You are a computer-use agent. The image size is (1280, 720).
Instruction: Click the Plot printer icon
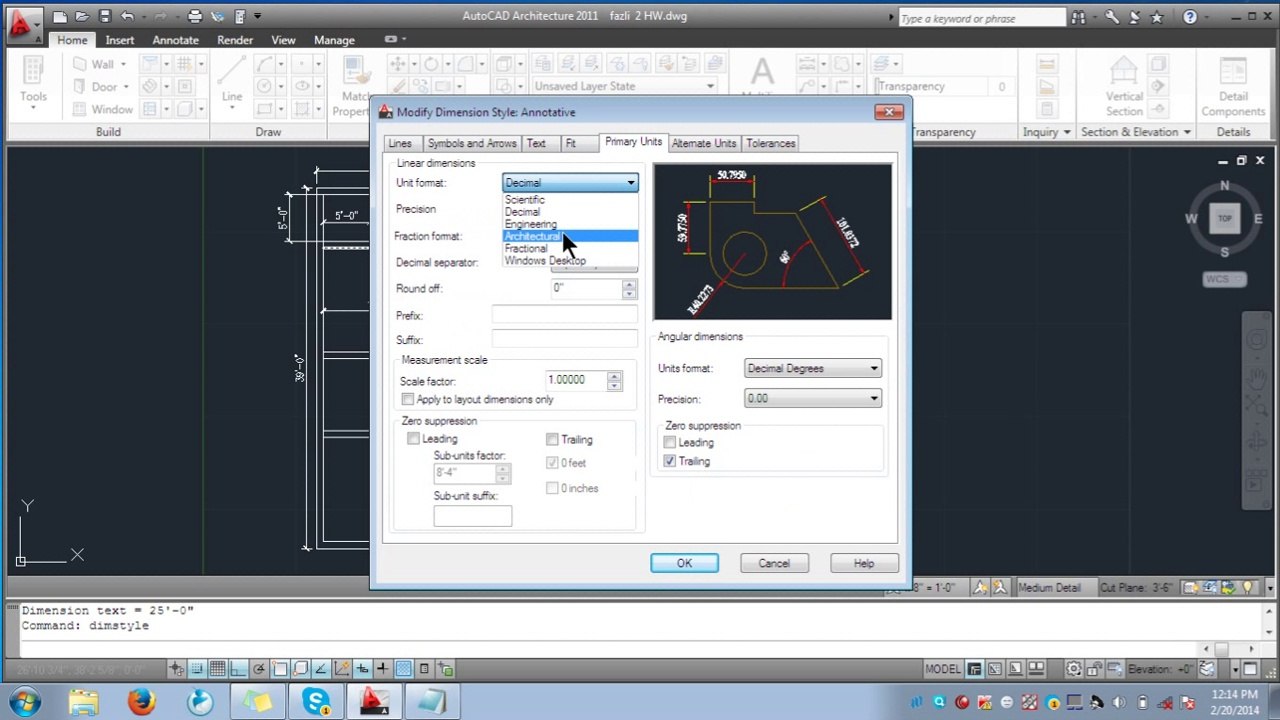coord(195,16)
